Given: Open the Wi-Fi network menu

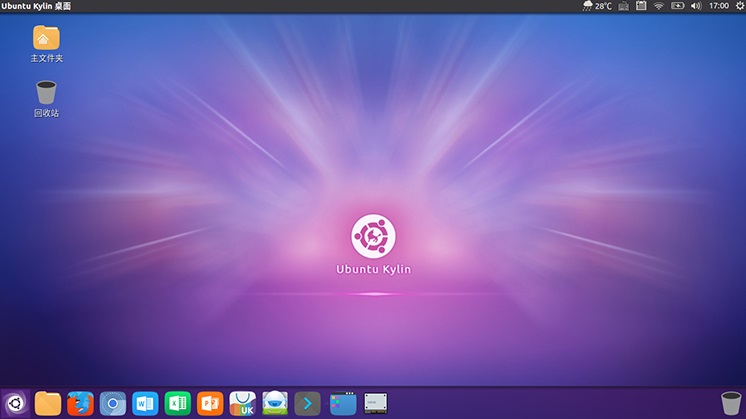Looking at the screenshot, I should 658,6.
